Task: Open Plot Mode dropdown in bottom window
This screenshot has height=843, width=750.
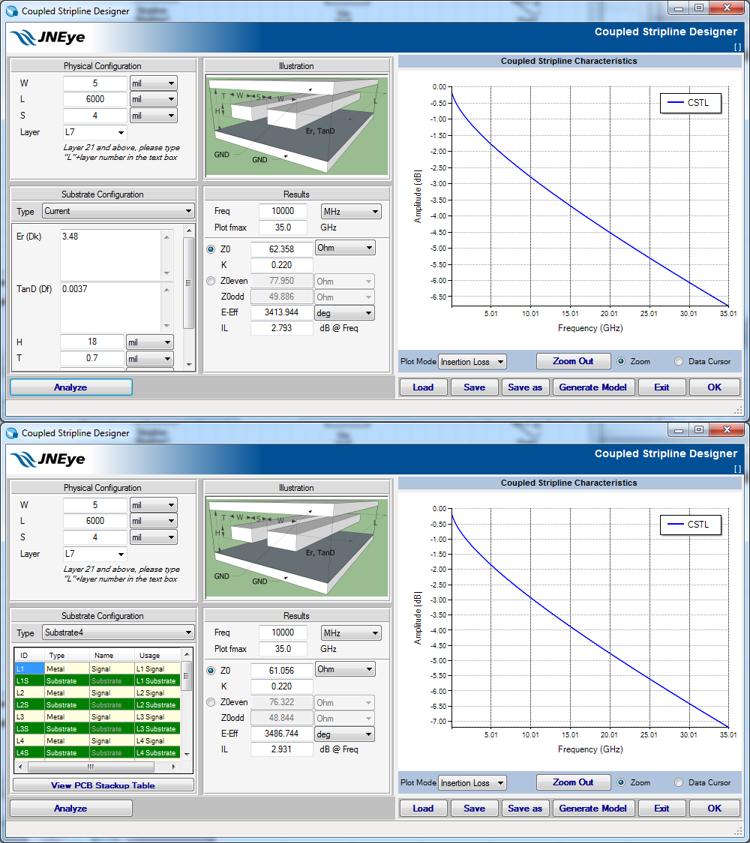Action: click(x=473, y=783)
